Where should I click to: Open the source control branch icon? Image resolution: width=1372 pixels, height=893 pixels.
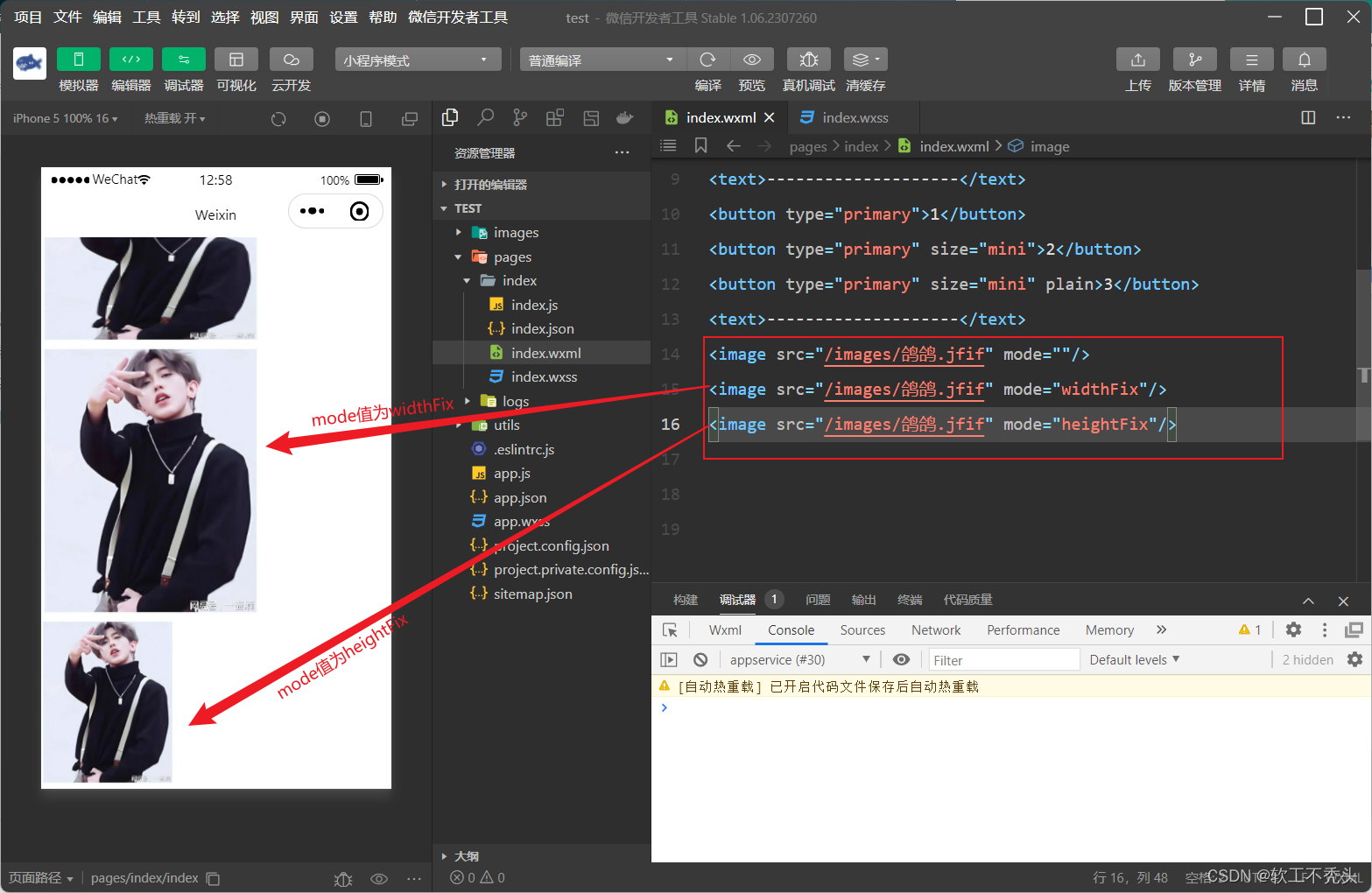click(x=520, y=118)
